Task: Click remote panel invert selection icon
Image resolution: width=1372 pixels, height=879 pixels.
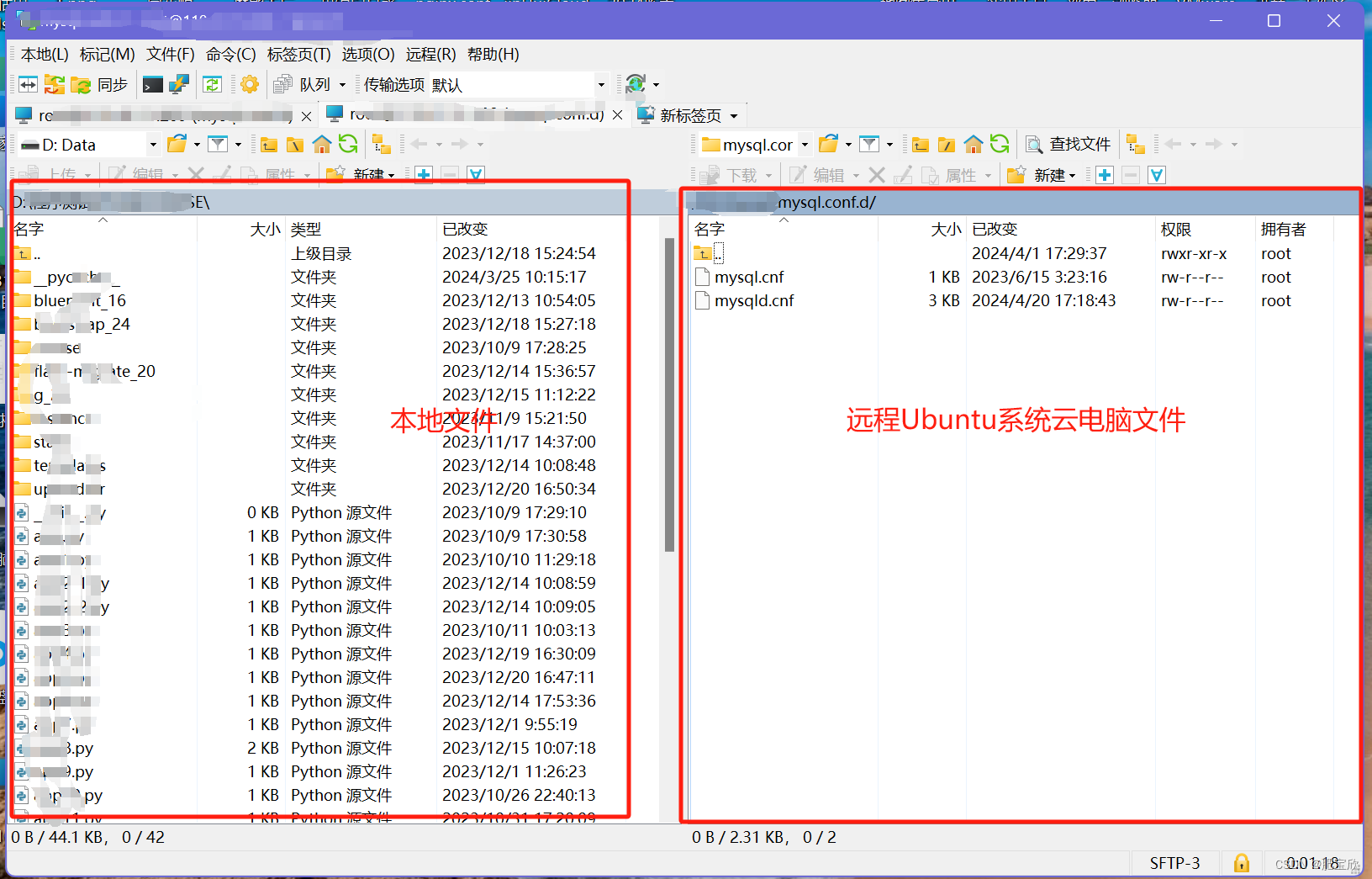Action: click(x=1157, y=175)
